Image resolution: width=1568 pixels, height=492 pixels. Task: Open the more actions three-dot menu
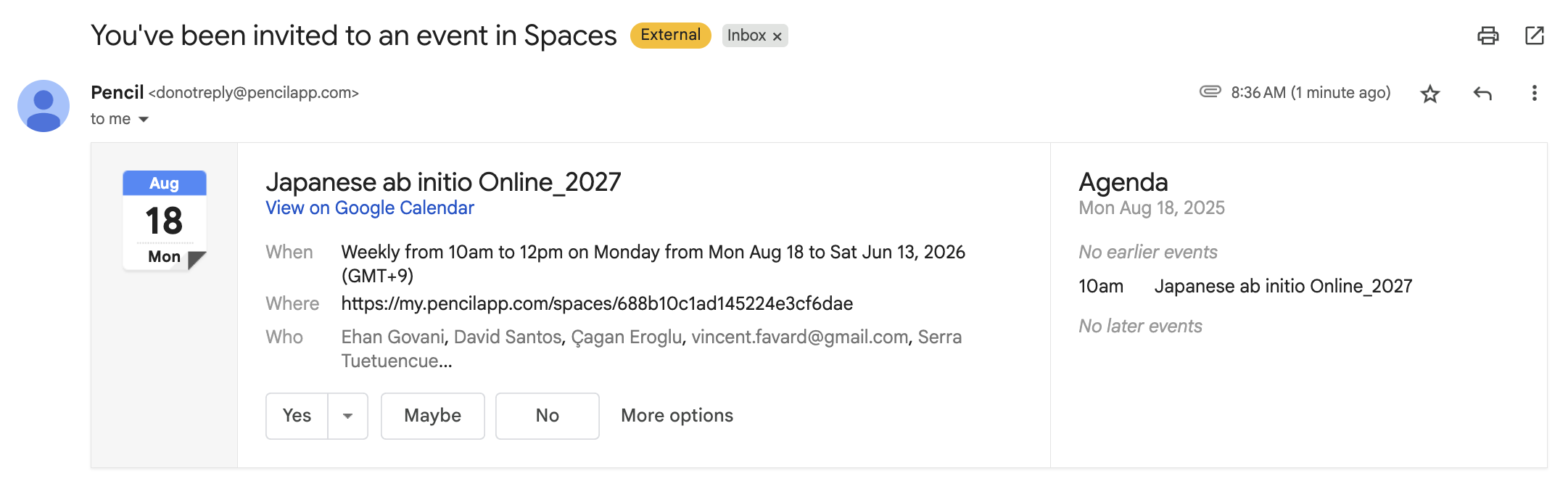tap(1535, 93)
